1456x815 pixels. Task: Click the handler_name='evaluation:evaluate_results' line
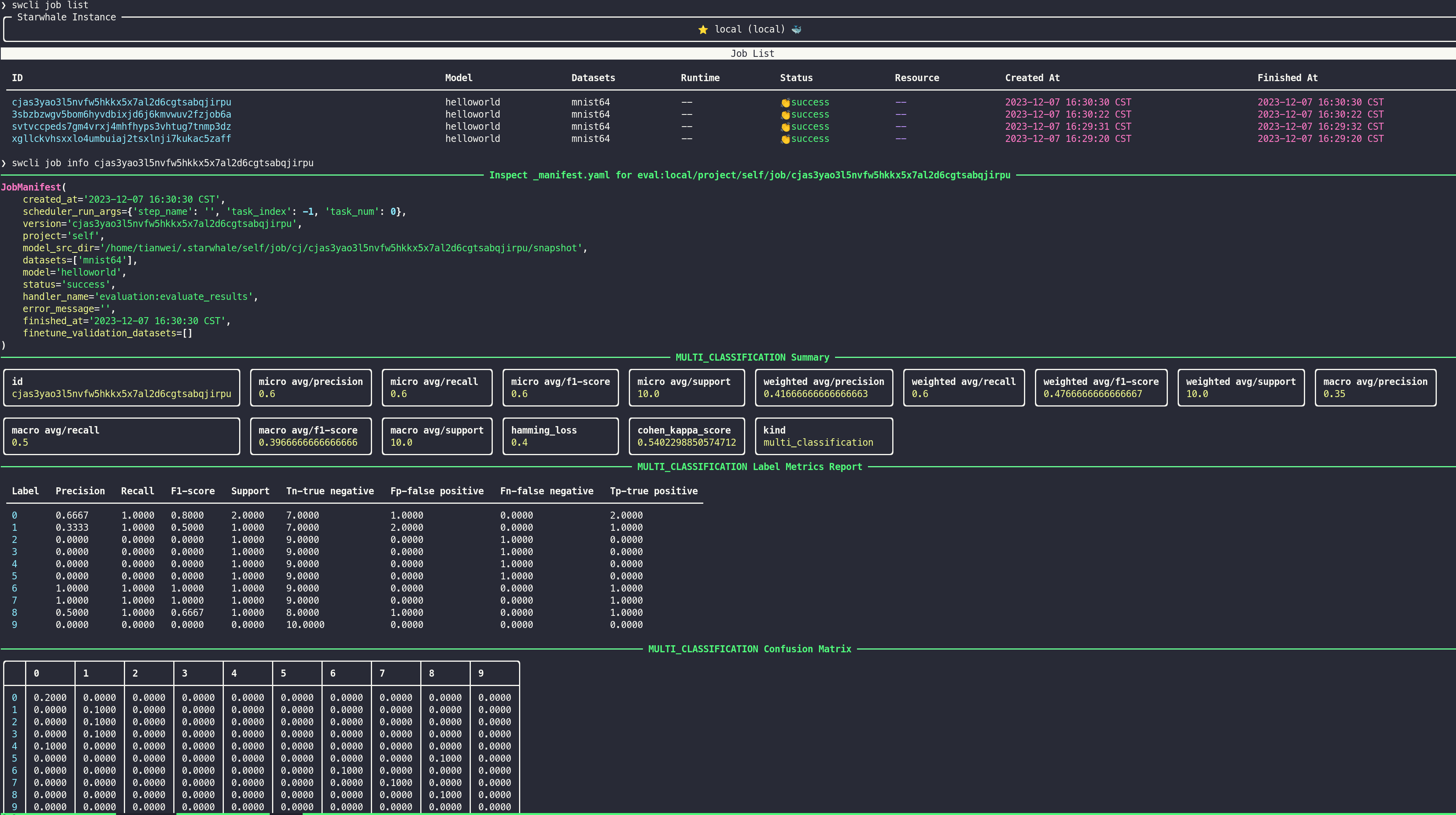tap(140, 297)
